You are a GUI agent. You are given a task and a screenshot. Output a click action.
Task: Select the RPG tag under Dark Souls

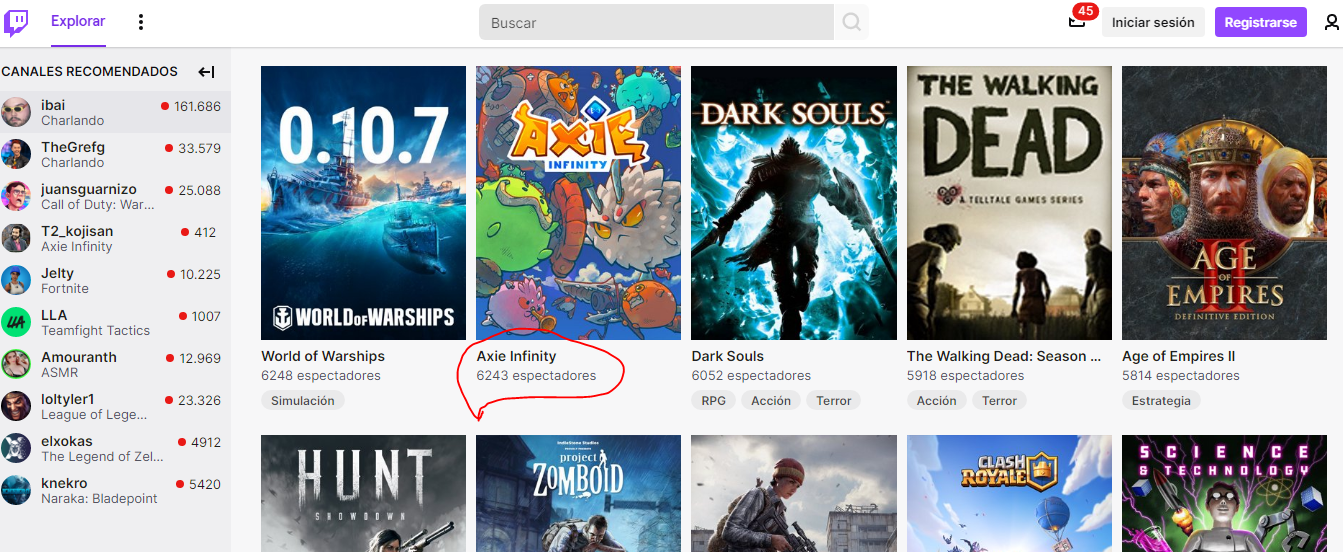[x=714, y=400]
